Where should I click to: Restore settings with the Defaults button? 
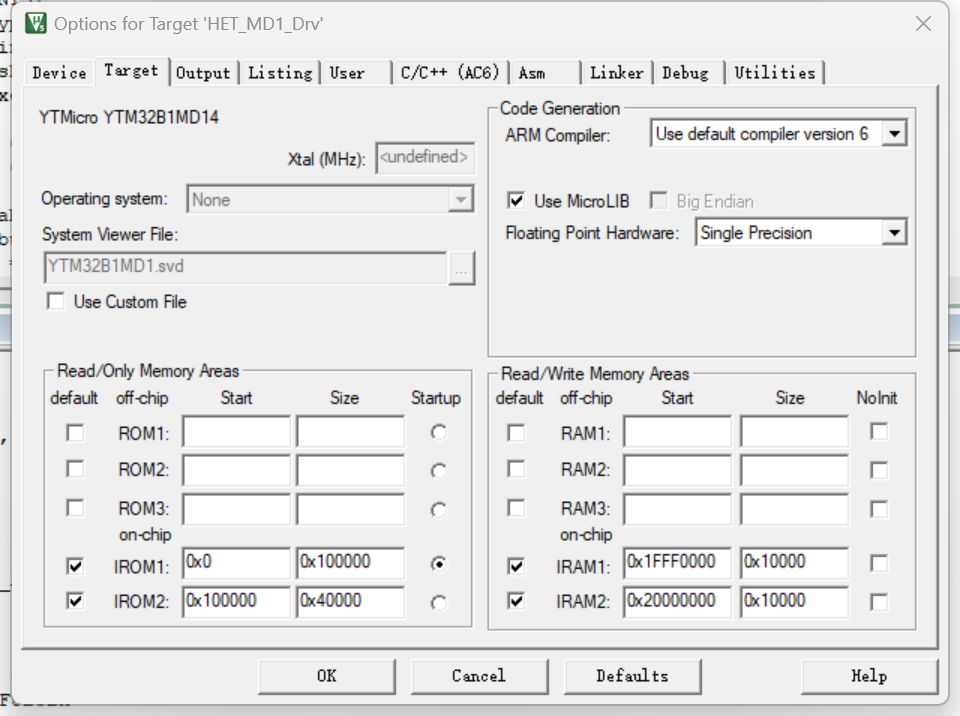tap(632, 676)
